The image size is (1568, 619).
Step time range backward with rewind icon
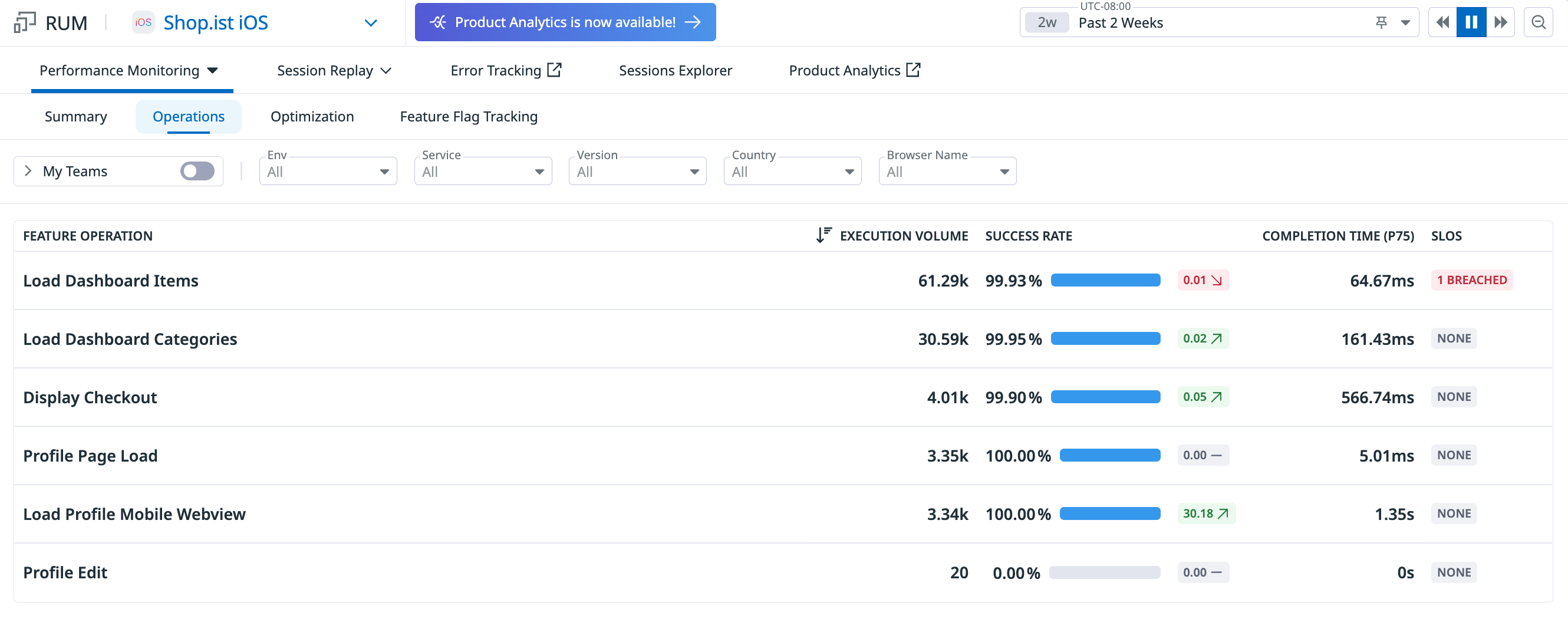pyautogui.click(x=1442, y=22)
